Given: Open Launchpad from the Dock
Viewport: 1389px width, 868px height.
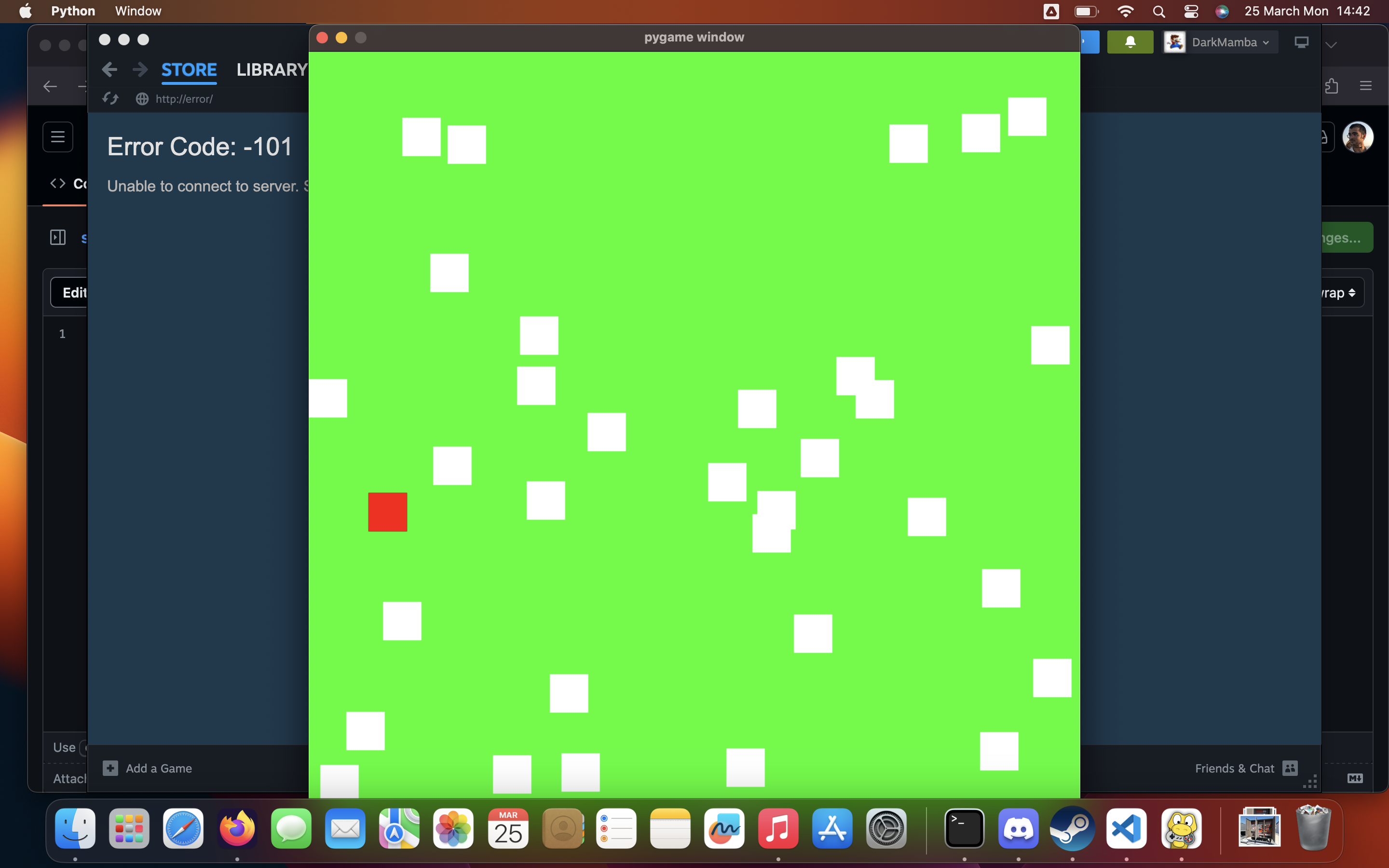Looking at the screenshot, I should click(x=129, y=828).
